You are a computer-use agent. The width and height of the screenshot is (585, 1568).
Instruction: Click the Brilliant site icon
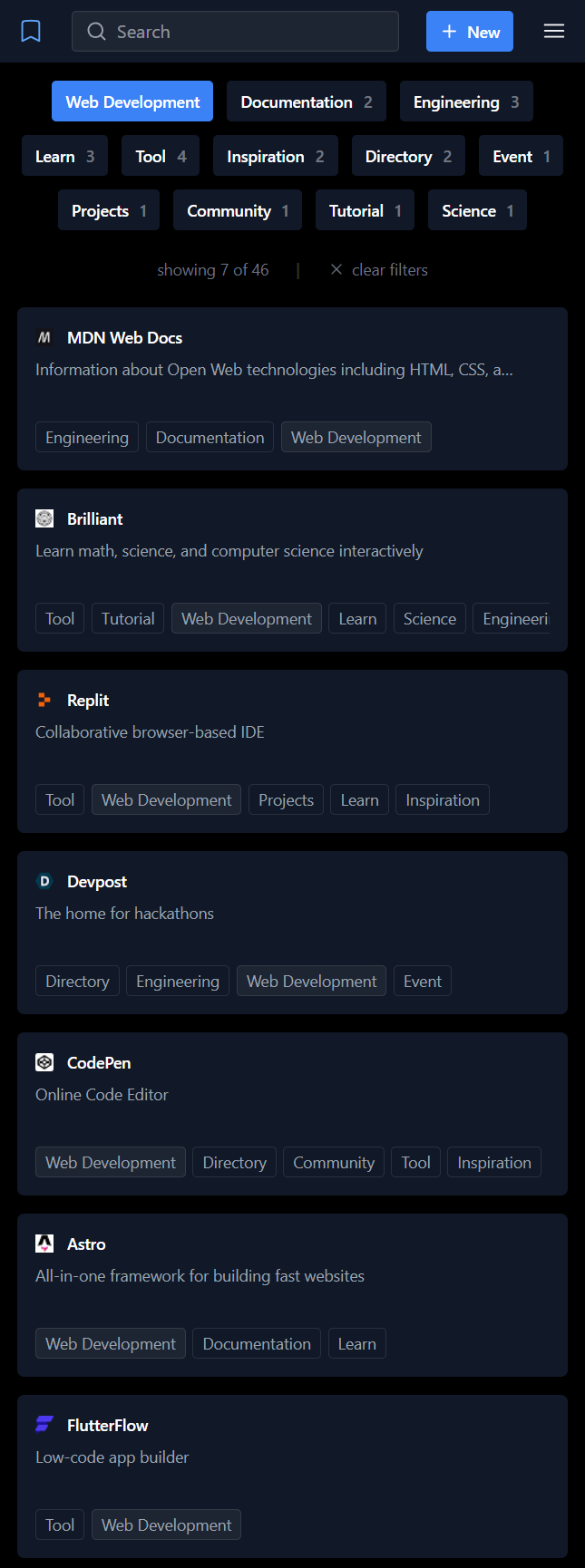pyautogui.click(x=44, y=518)
